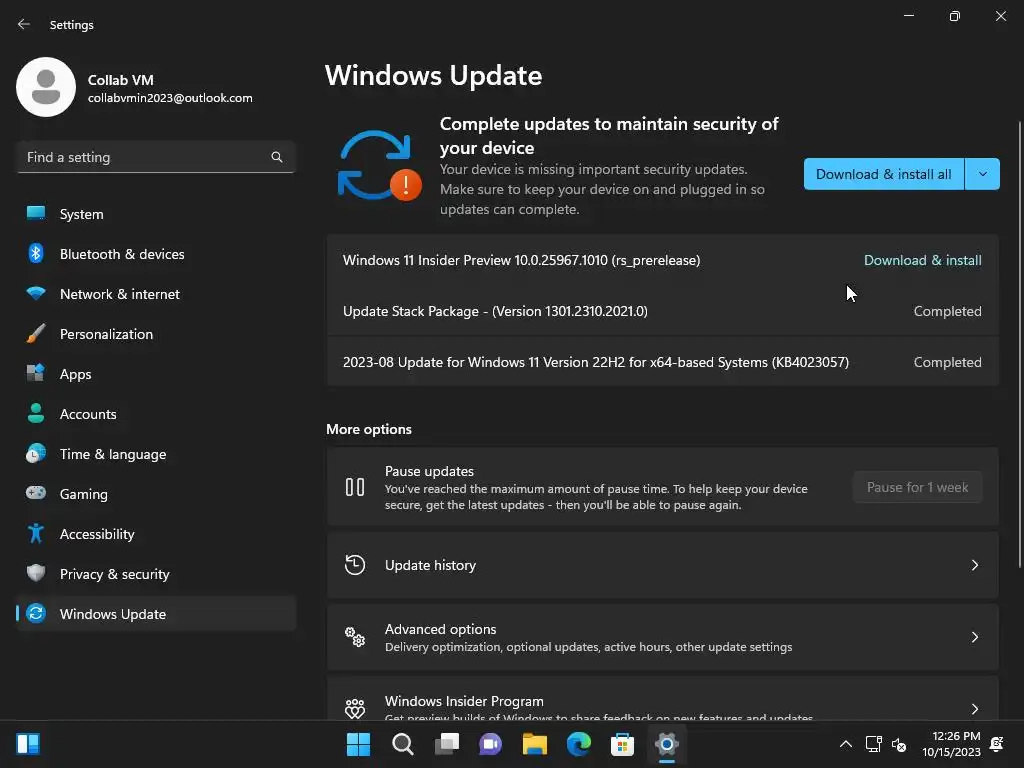
Task: Open Network & internet settings
Action: 155,293
